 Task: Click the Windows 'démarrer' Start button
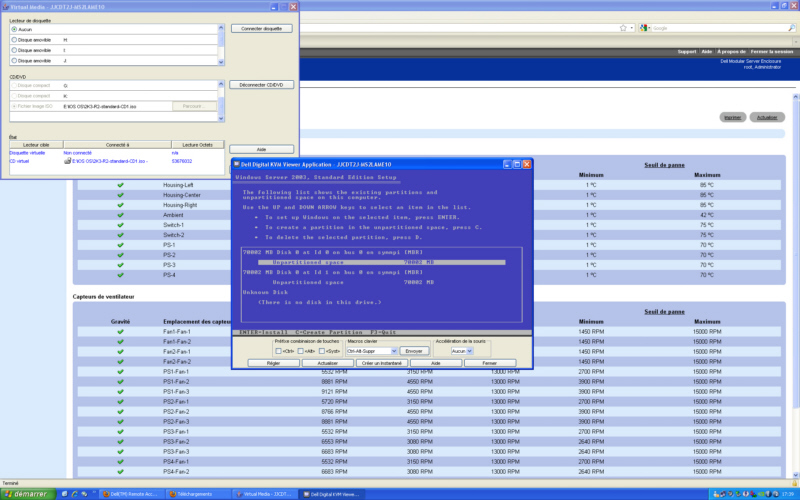[27, 494]
